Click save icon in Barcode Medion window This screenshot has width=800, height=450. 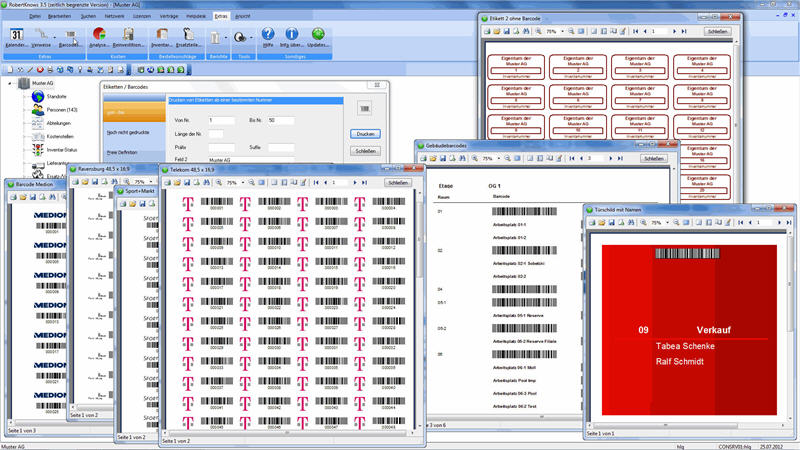click(x=33, y=197)
